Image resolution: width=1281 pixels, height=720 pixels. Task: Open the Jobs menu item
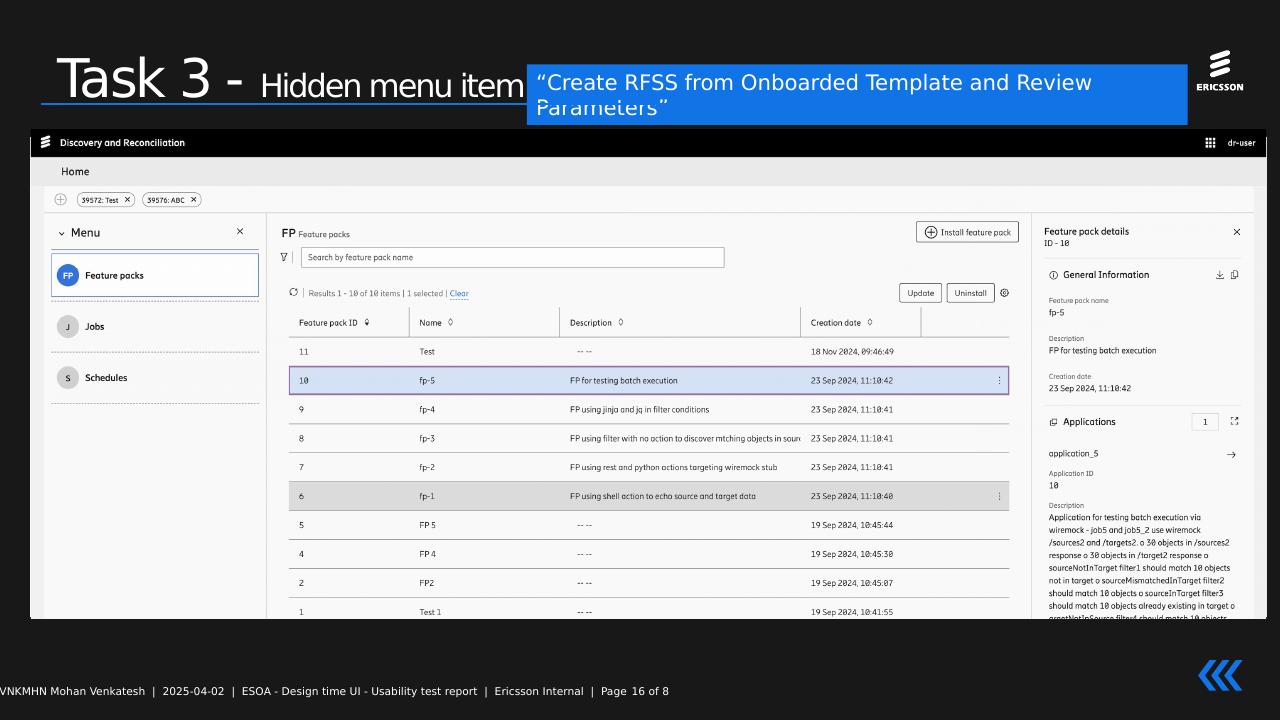pyautogui.click(x=155, y=326)
